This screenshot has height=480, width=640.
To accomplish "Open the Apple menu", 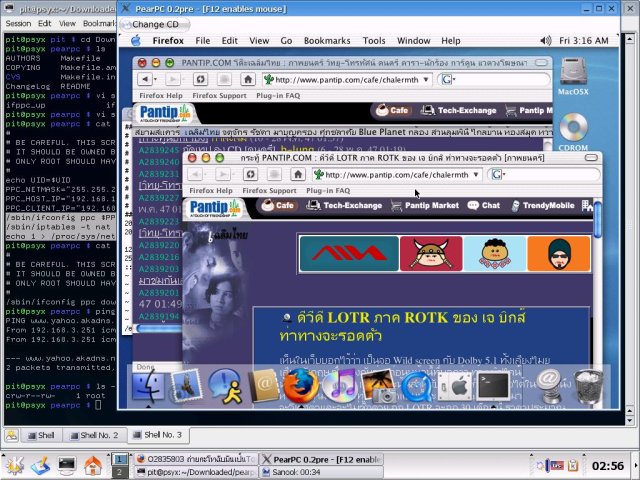I will pyautogui.click(x=136, y=40).
